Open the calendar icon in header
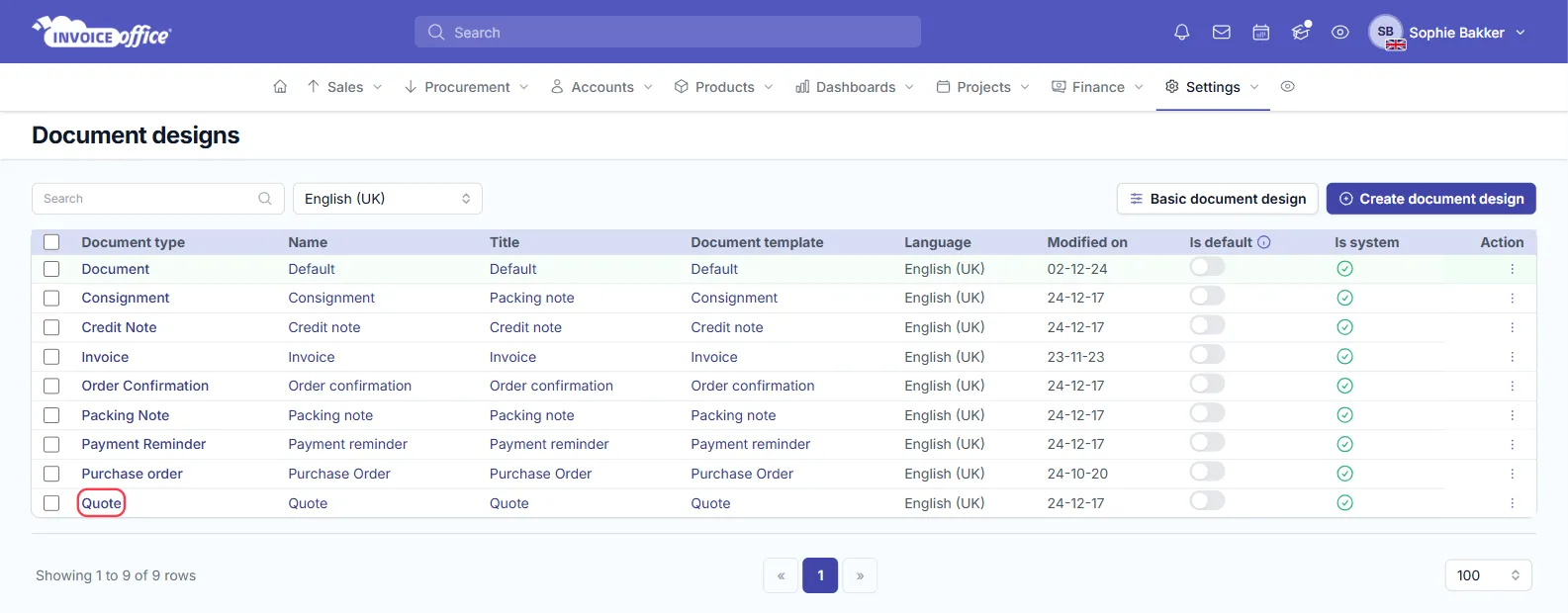The height and width of the screenshot is (613, 1568). 1261,33
